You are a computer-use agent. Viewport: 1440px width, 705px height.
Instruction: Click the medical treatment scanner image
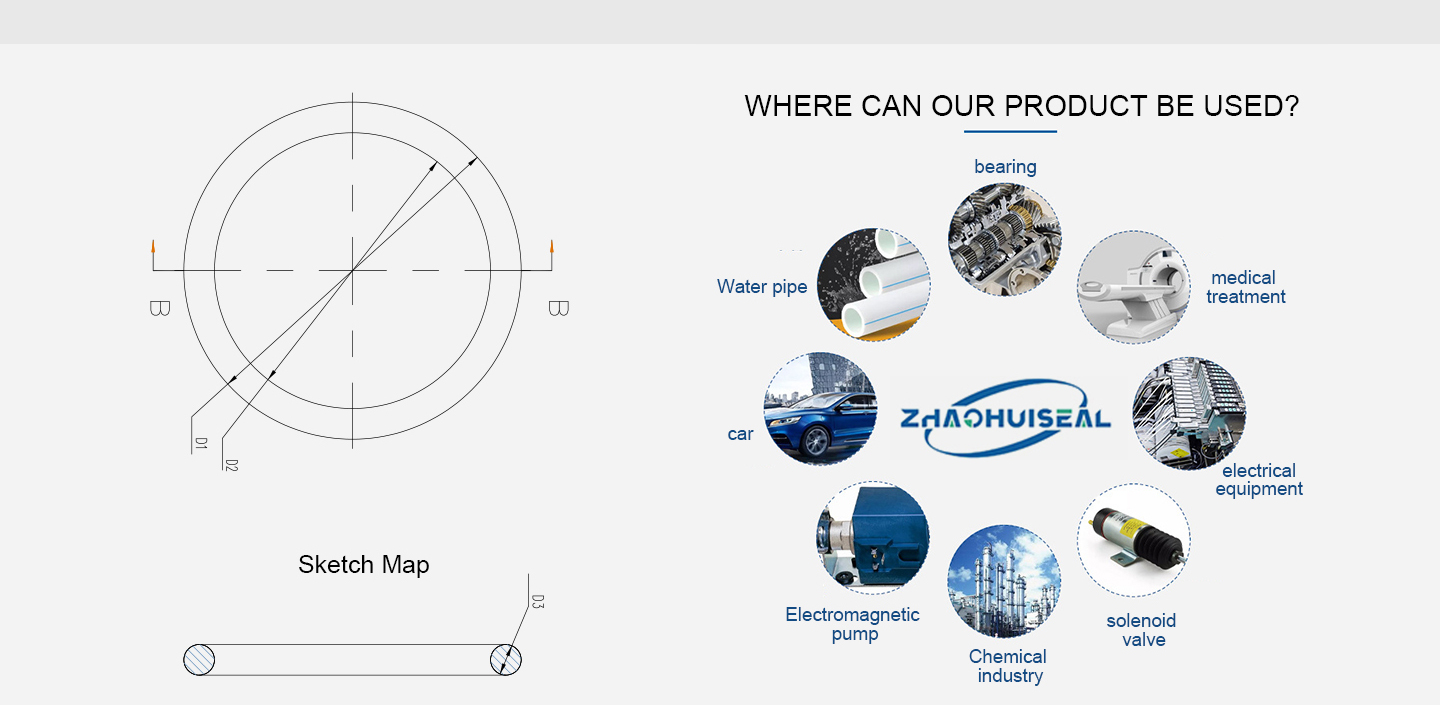click(x=1134, y=288)
